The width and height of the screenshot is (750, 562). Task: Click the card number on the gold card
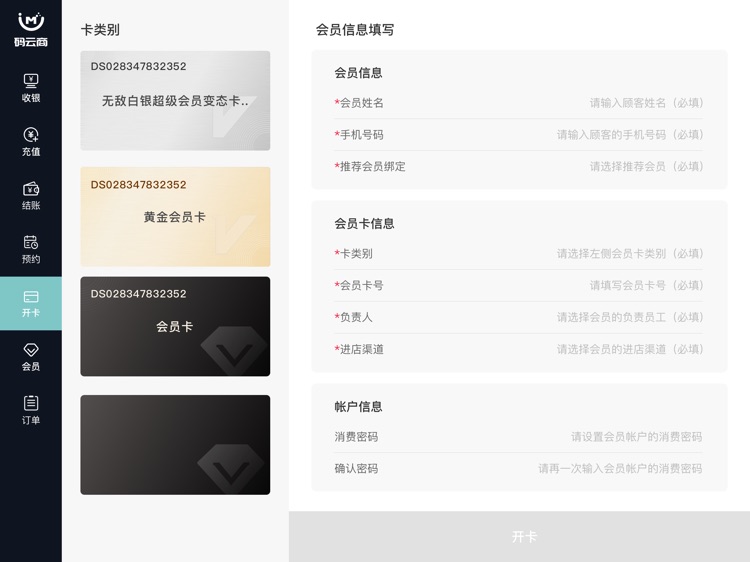pos(139,185)
